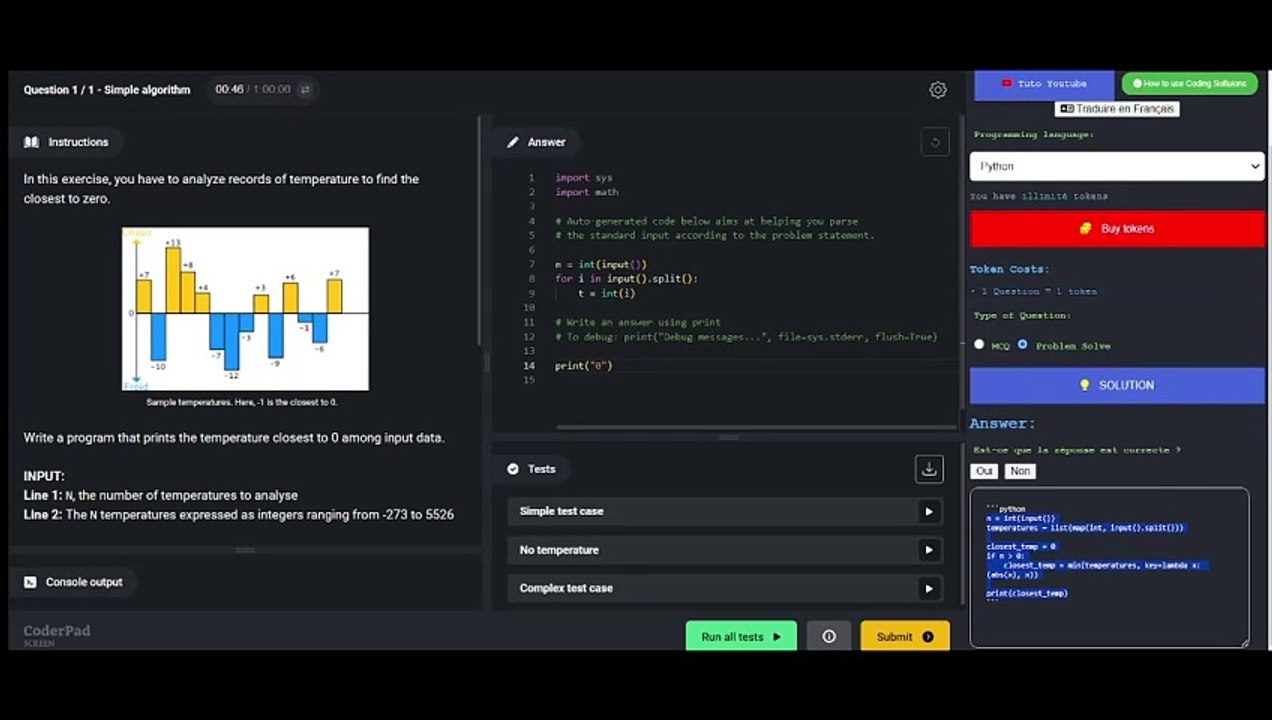This screenshot has width=1272, height=720.
Task: Click the 'n = int(input())' line in editor
Action: (x=601, y=265)
